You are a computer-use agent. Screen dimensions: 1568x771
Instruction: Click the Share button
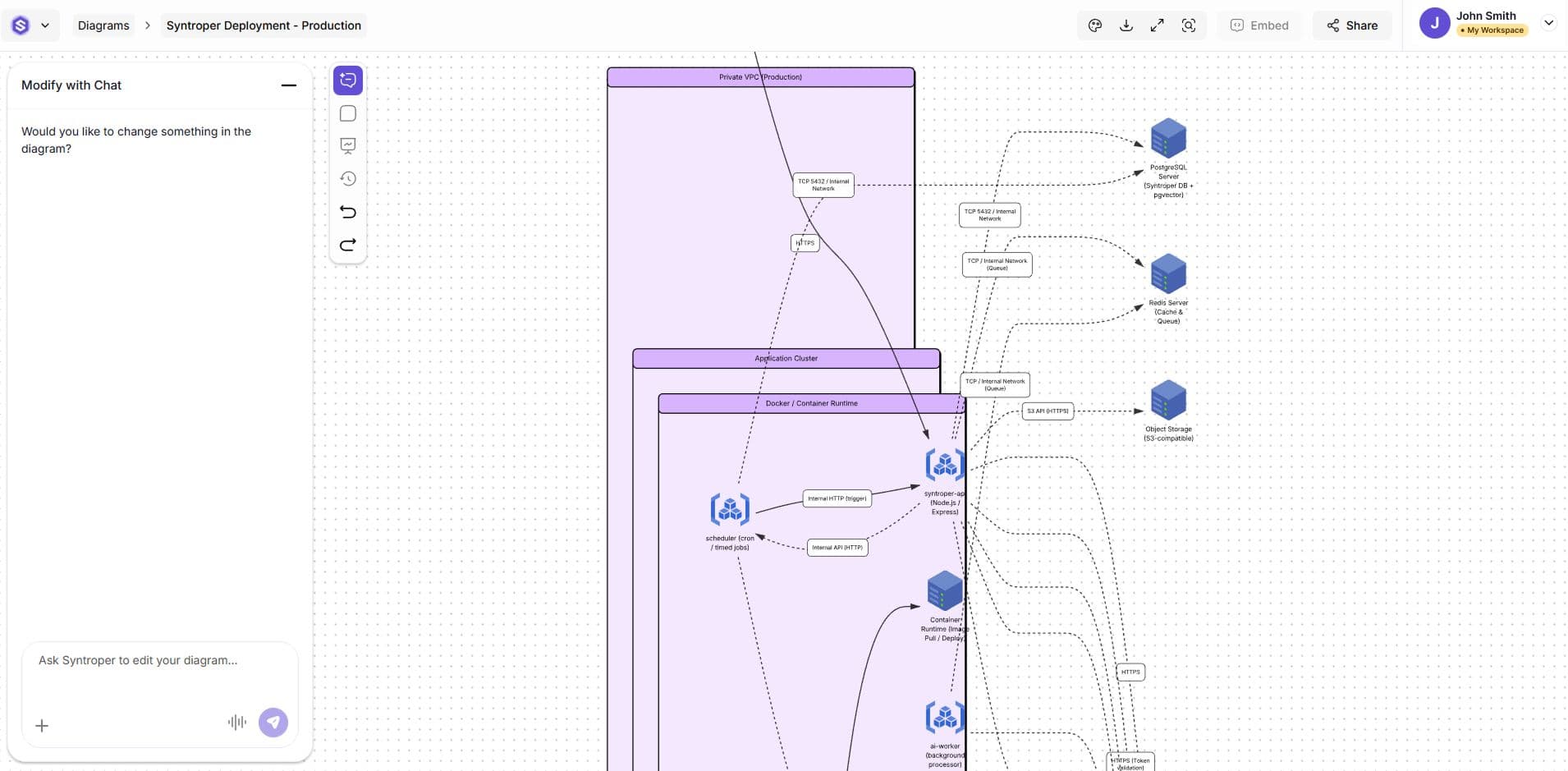[1351, 25]
